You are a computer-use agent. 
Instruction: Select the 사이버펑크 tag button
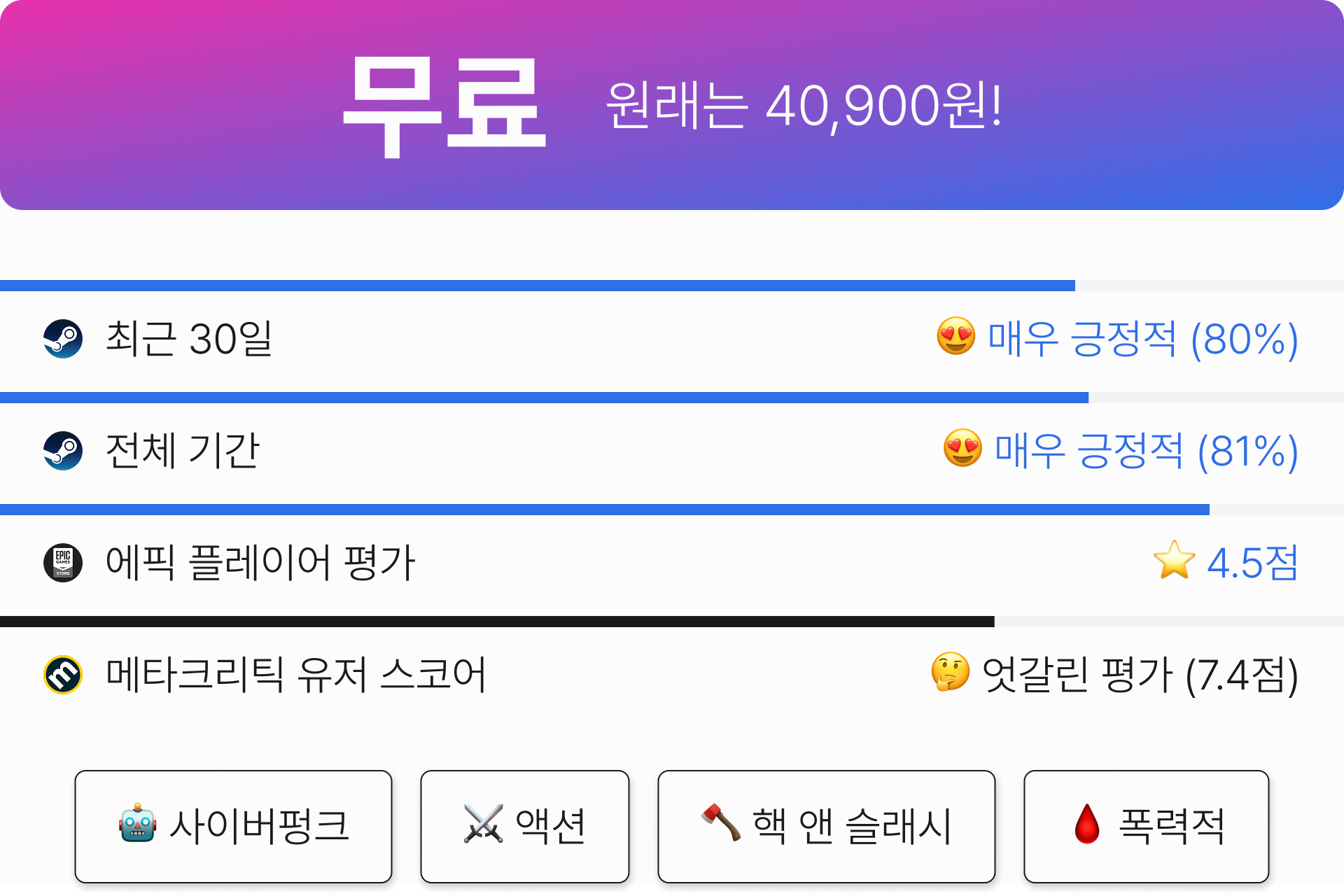click(233, 827)
